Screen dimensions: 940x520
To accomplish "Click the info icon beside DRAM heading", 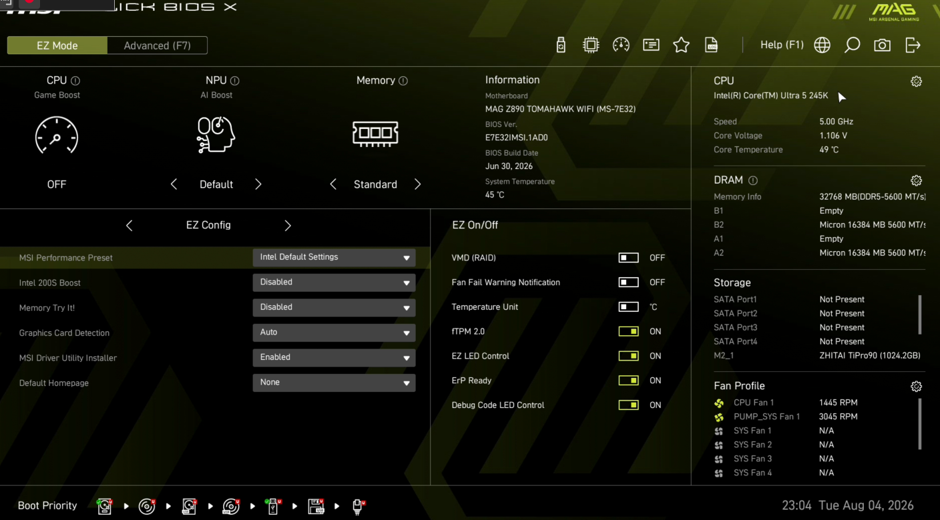I will (x=753, y=180).
